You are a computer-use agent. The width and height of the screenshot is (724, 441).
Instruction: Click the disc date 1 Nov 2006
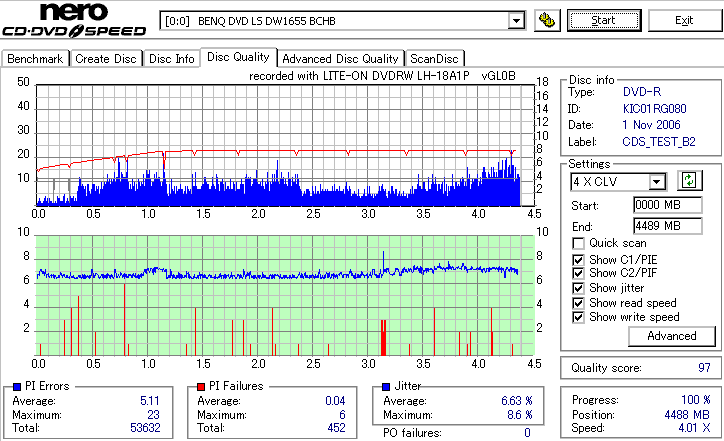click(651, 125)
